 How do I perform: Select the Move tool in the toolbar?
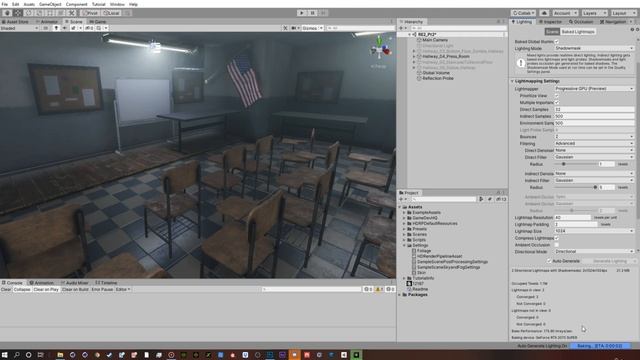(x=18, y=13)
